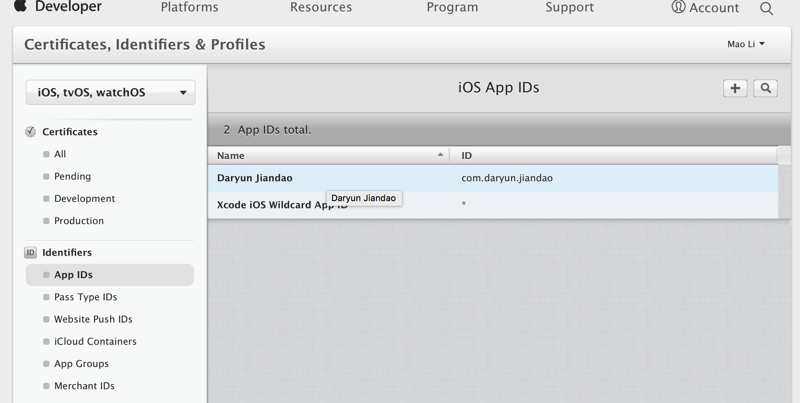Click the iOS App IDs title
The height and width of the screenshot is (403, 800).
[498, 88]
